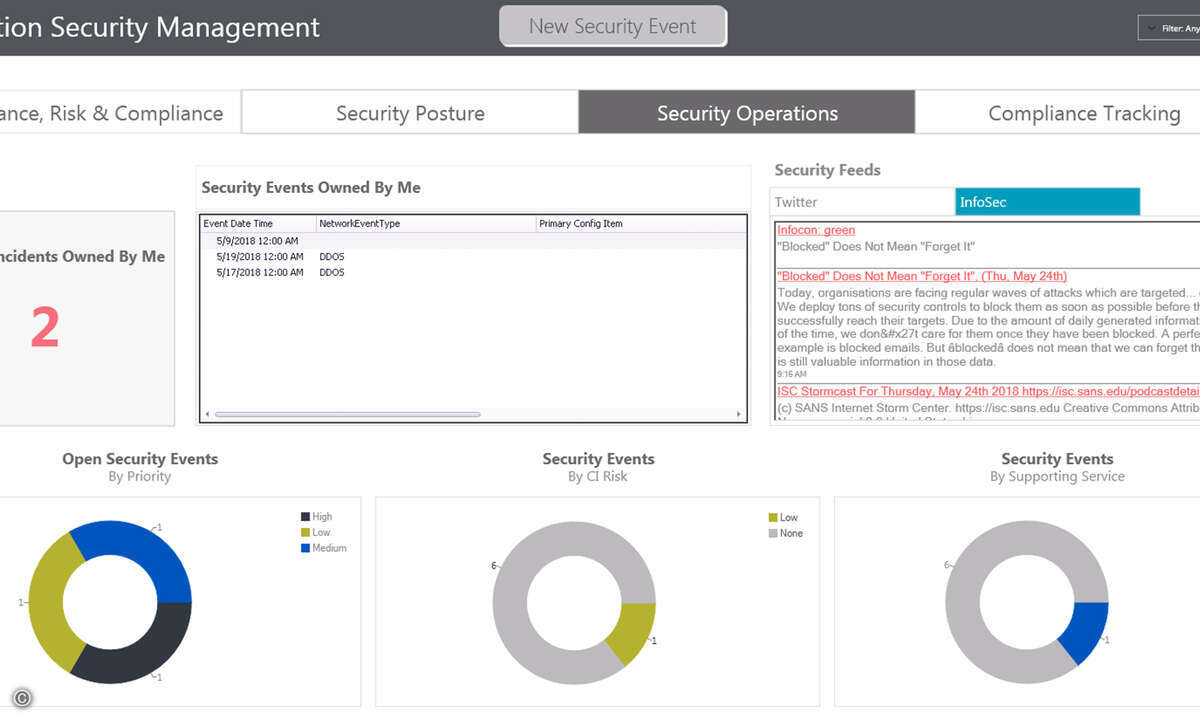Show the Twitter security feed tab

(863, 202)
